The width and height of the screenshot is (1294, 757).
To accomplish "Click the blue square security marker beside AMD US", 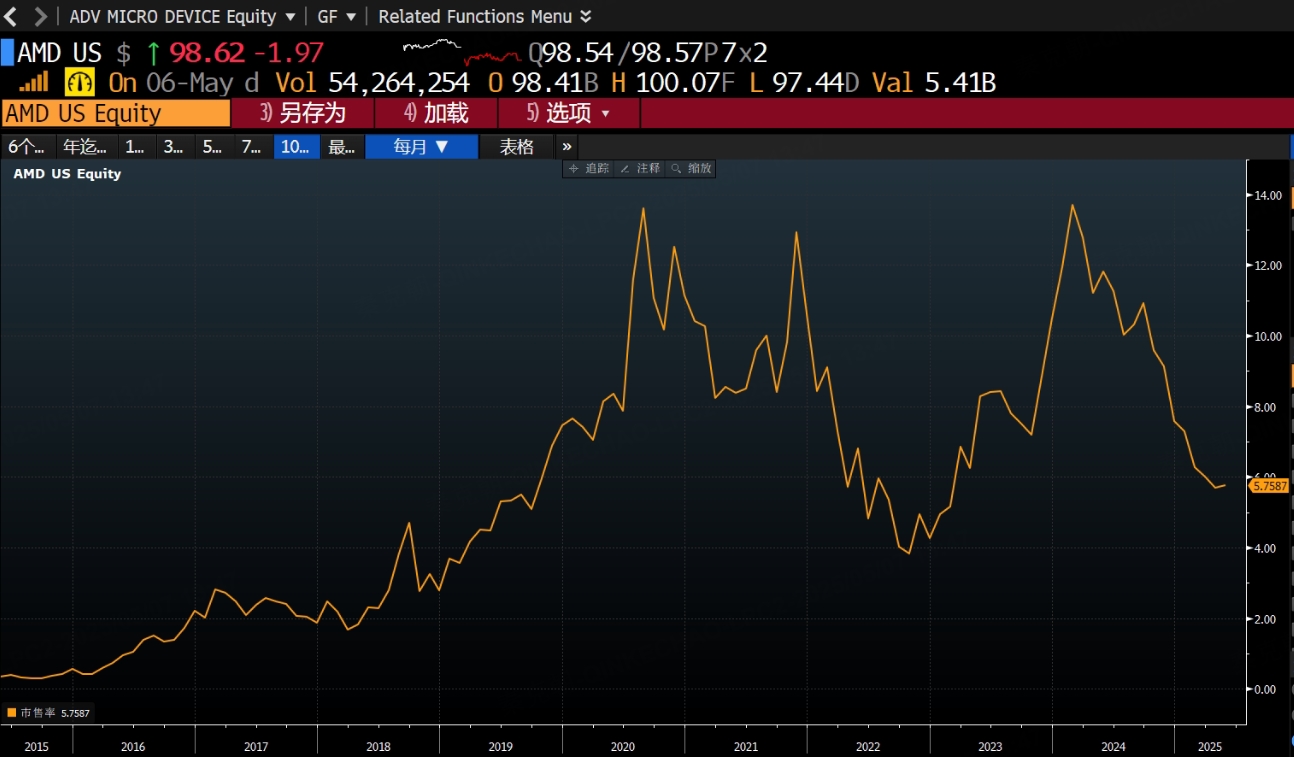I will pyautogui.click(x=7, y=51).
